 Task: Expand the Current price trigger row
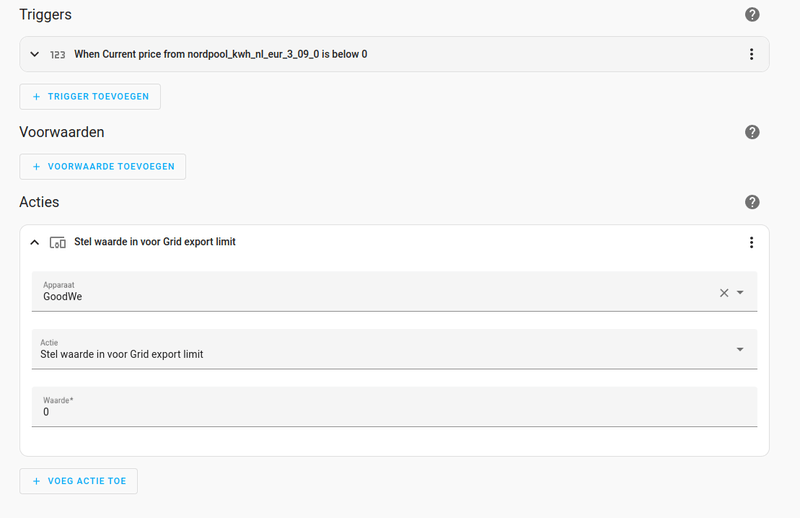point(35,54)
